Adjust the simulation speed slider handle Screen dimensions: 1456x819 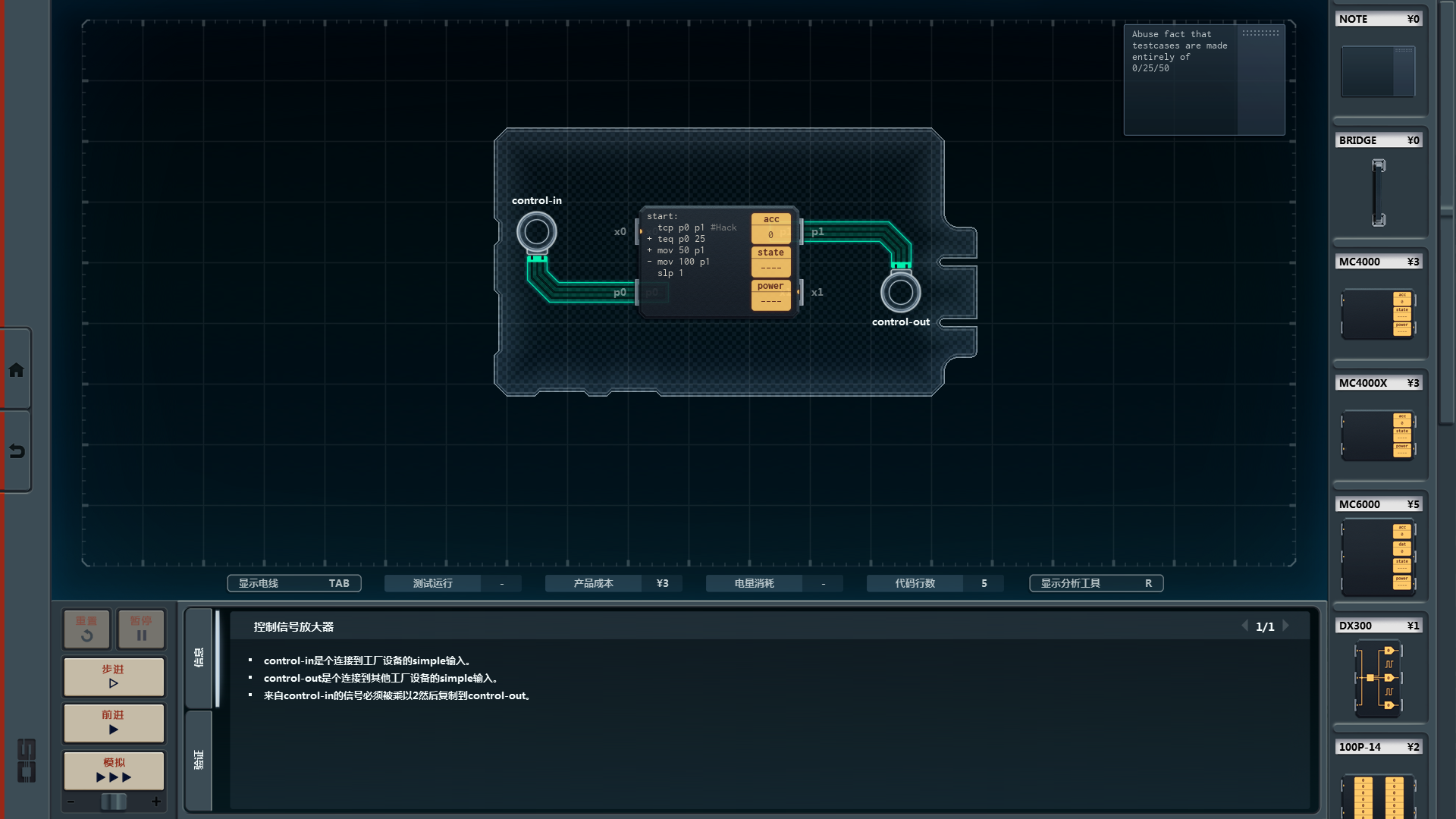coord(114,802)
